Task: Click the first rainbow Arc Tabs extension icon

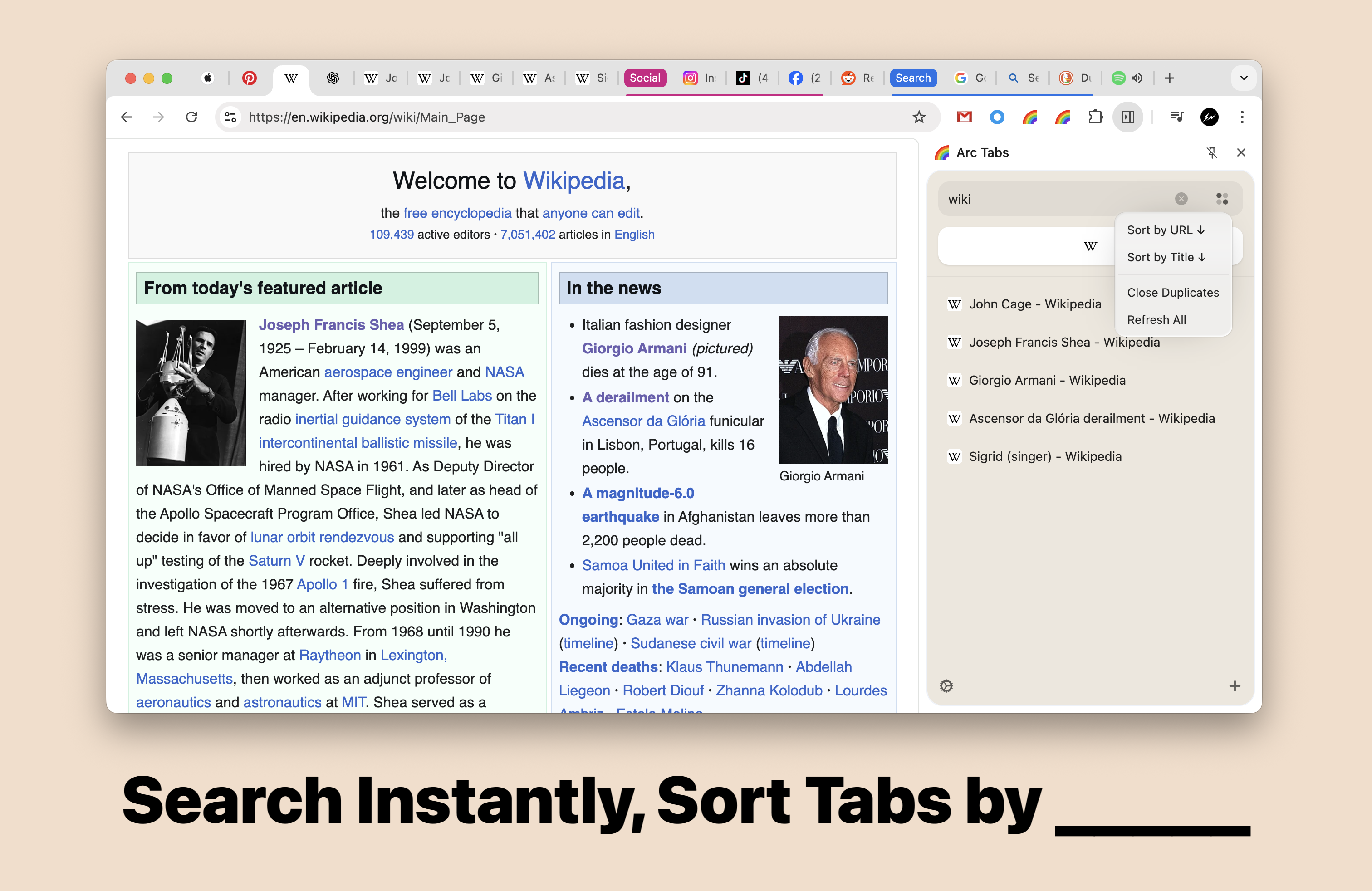Action: click(1029, 117)
